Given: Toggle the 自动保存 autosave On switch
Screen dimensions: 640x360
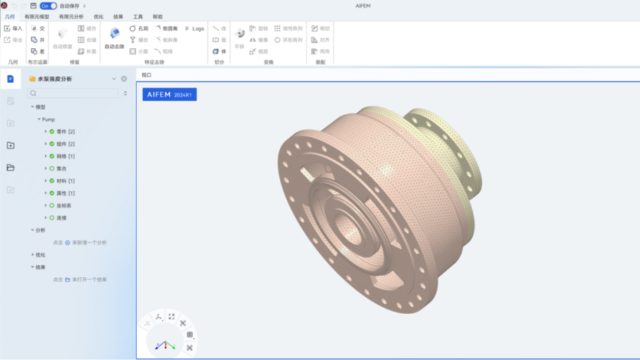Looking at the screenshot, I should (48, 6).
